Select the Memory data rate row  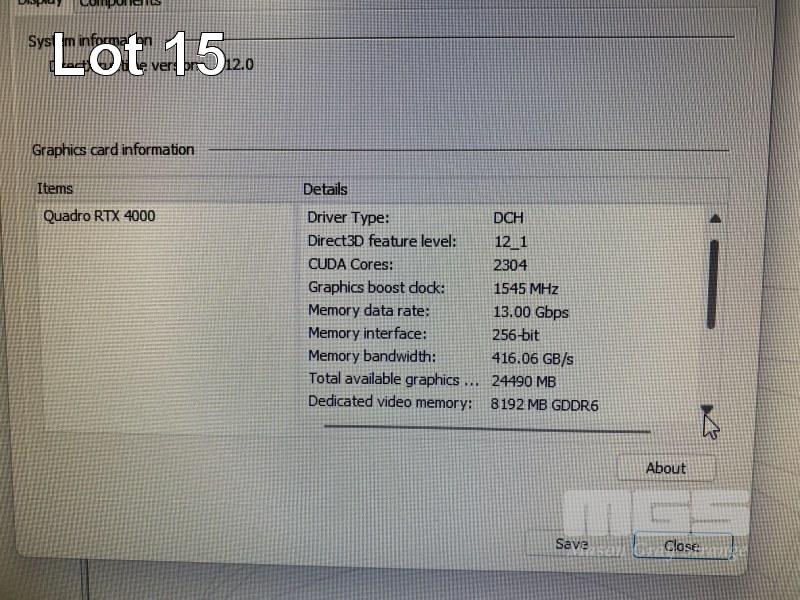click(367, 311)
